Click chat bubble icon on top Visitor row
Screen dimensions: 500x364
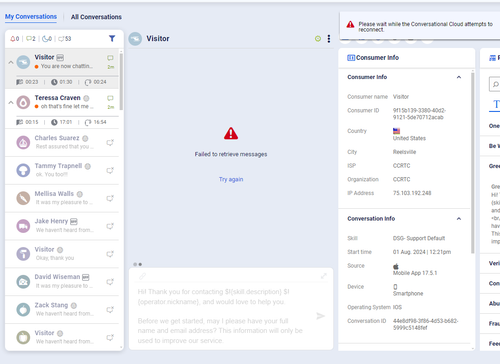coord(110,58)
